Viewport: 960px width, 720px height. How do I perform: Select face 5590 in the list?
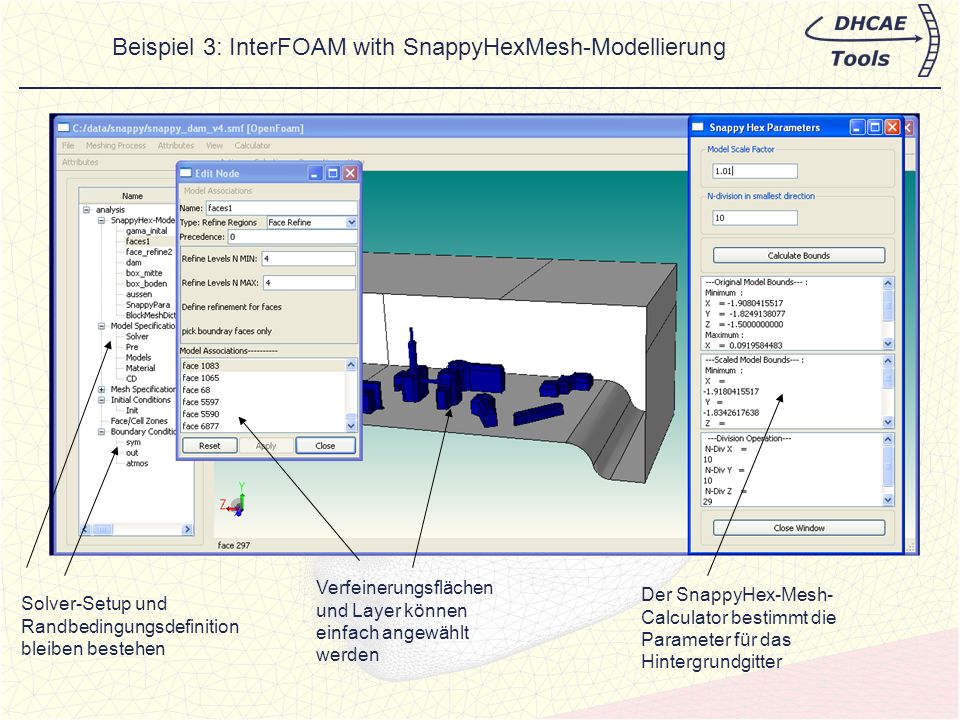click(x=201, y=414)
